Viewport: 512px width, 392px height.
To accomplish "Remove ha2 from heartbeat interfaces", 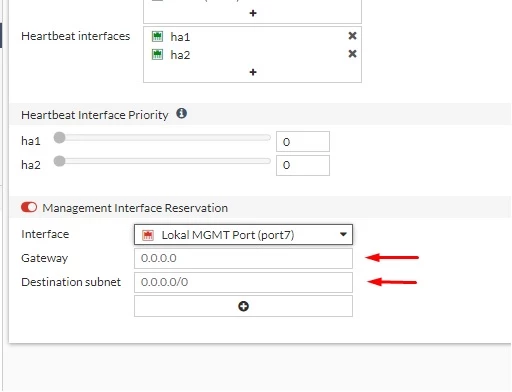I will 352,54.
